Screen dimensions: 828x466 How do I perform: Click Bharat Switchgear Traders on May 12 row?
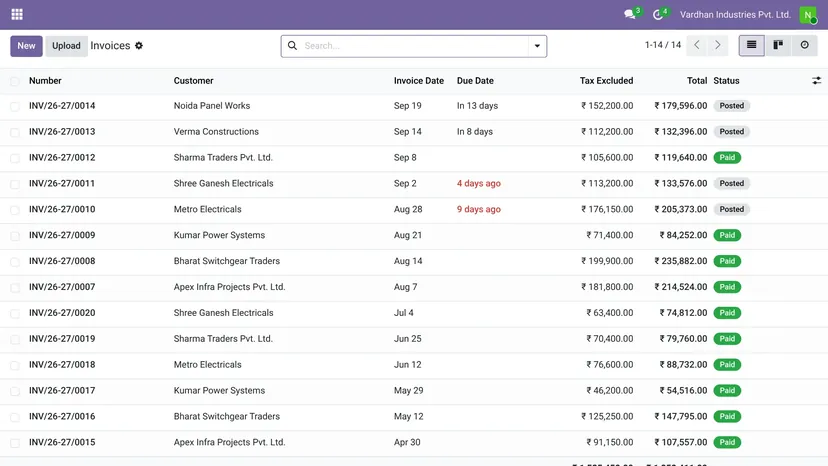click(227, 416)
